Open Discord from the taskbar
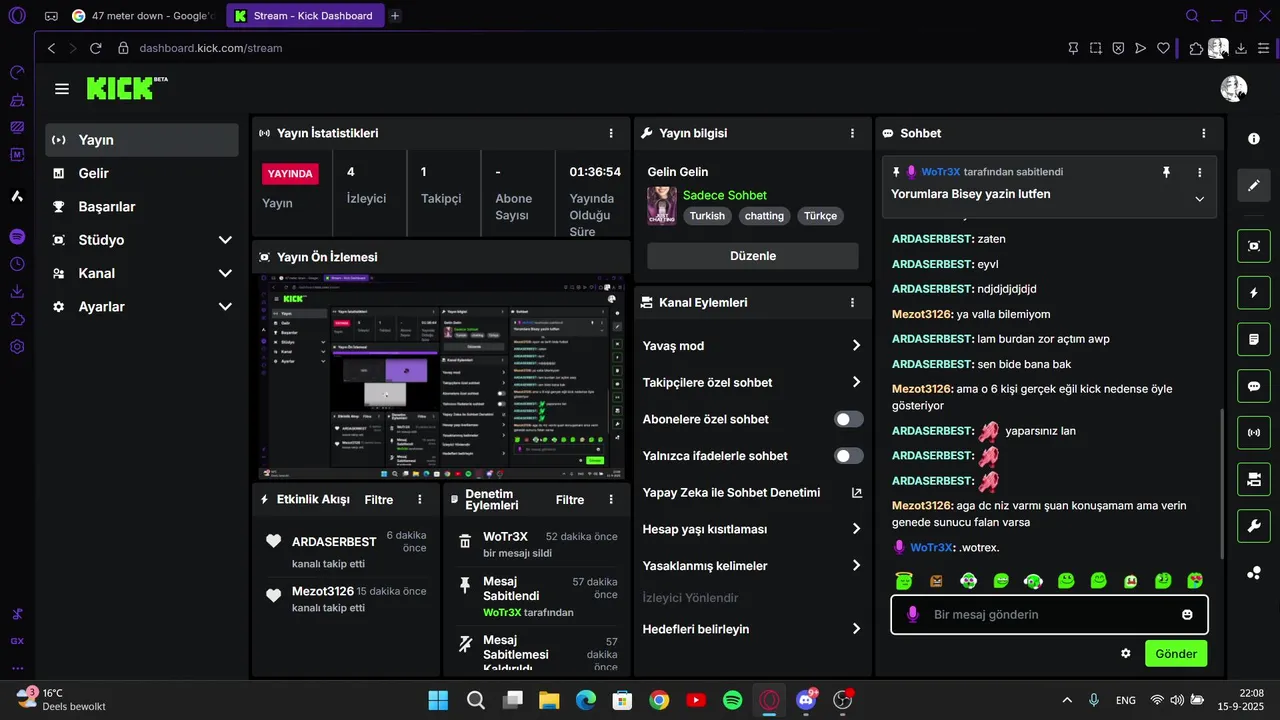This screenshot has height=720, width=1280. pos(806,700)
